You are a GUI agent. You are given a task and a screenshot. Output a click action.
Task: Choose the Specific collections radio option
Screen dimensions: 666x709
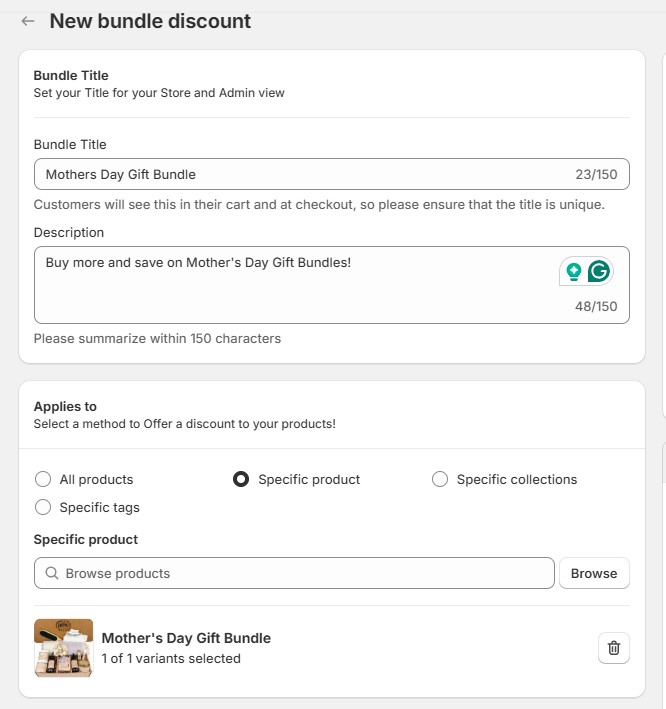pyautogui.click(x=440, y=479)
